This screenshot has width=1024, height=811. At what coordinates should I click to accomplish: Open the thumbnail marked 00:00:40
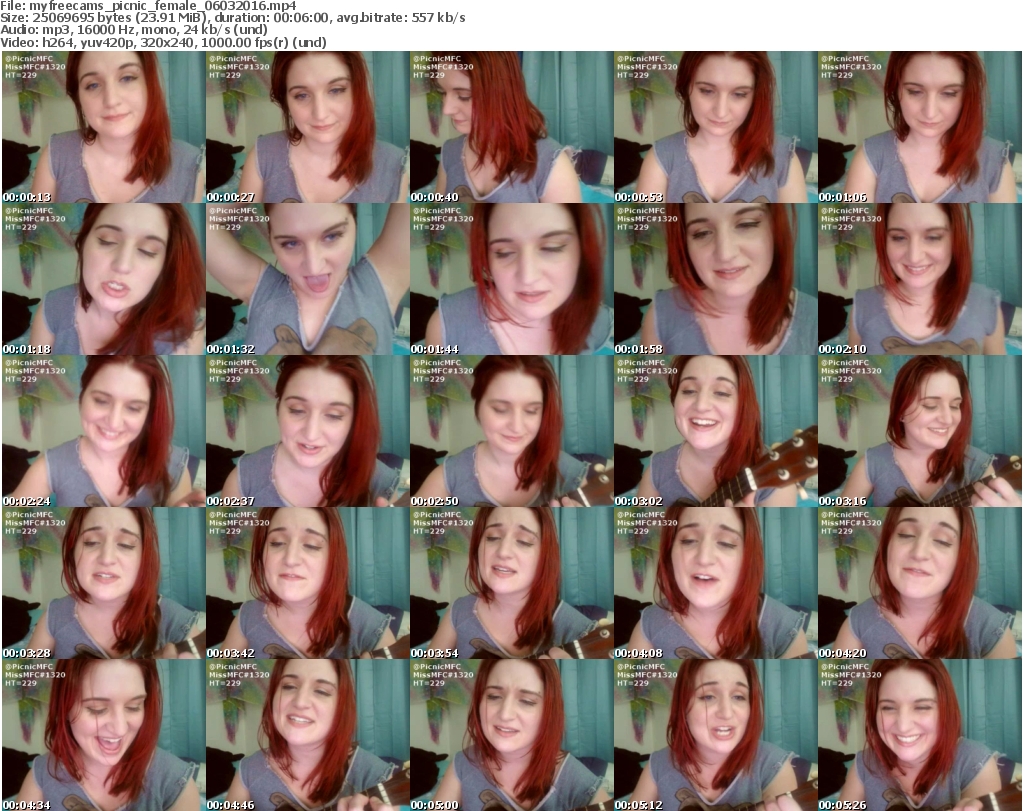pos(511,128)
